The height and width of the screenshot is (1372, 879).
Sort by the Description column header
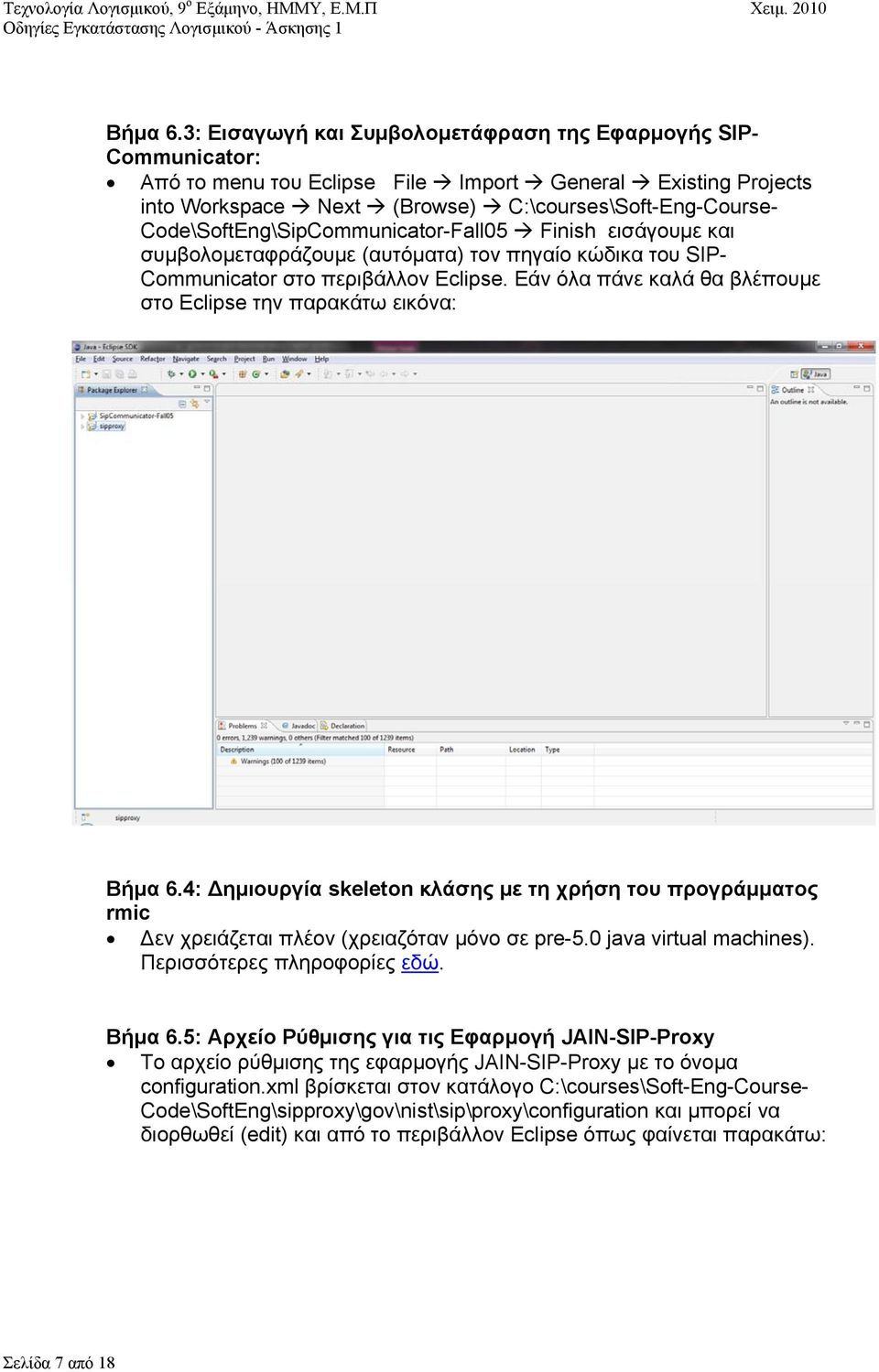point(300,750)
